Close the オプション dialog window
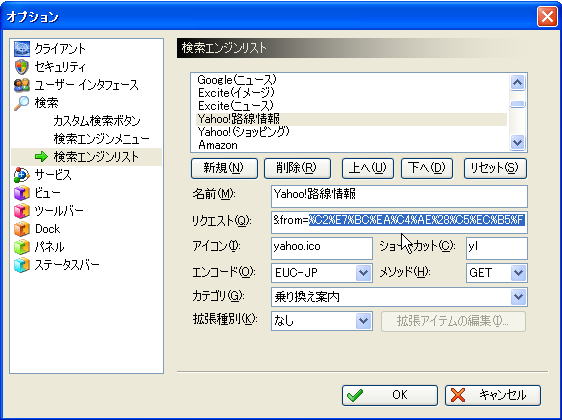562x420 pixels. pyautogui.click(x=547, y=16)
